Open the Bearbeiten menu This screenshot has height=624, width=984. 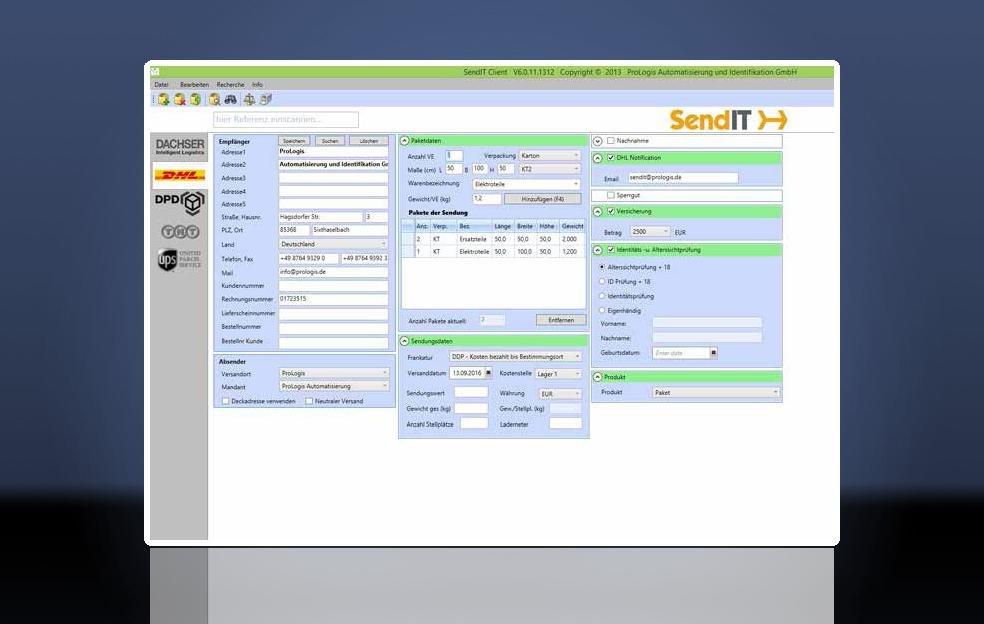(x=195, y=84)
